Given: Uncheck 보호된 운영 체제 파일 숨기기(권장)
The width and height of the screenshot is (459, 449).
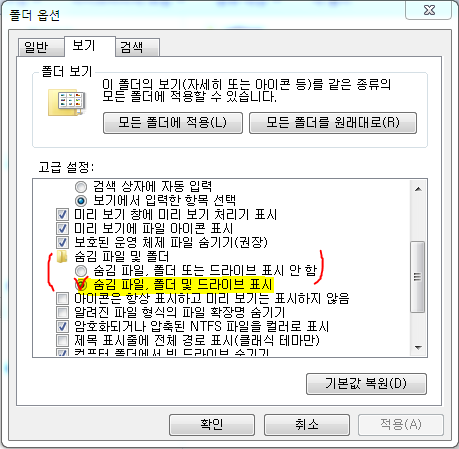Looking at the screenshot, I should (x=62, y=242).
